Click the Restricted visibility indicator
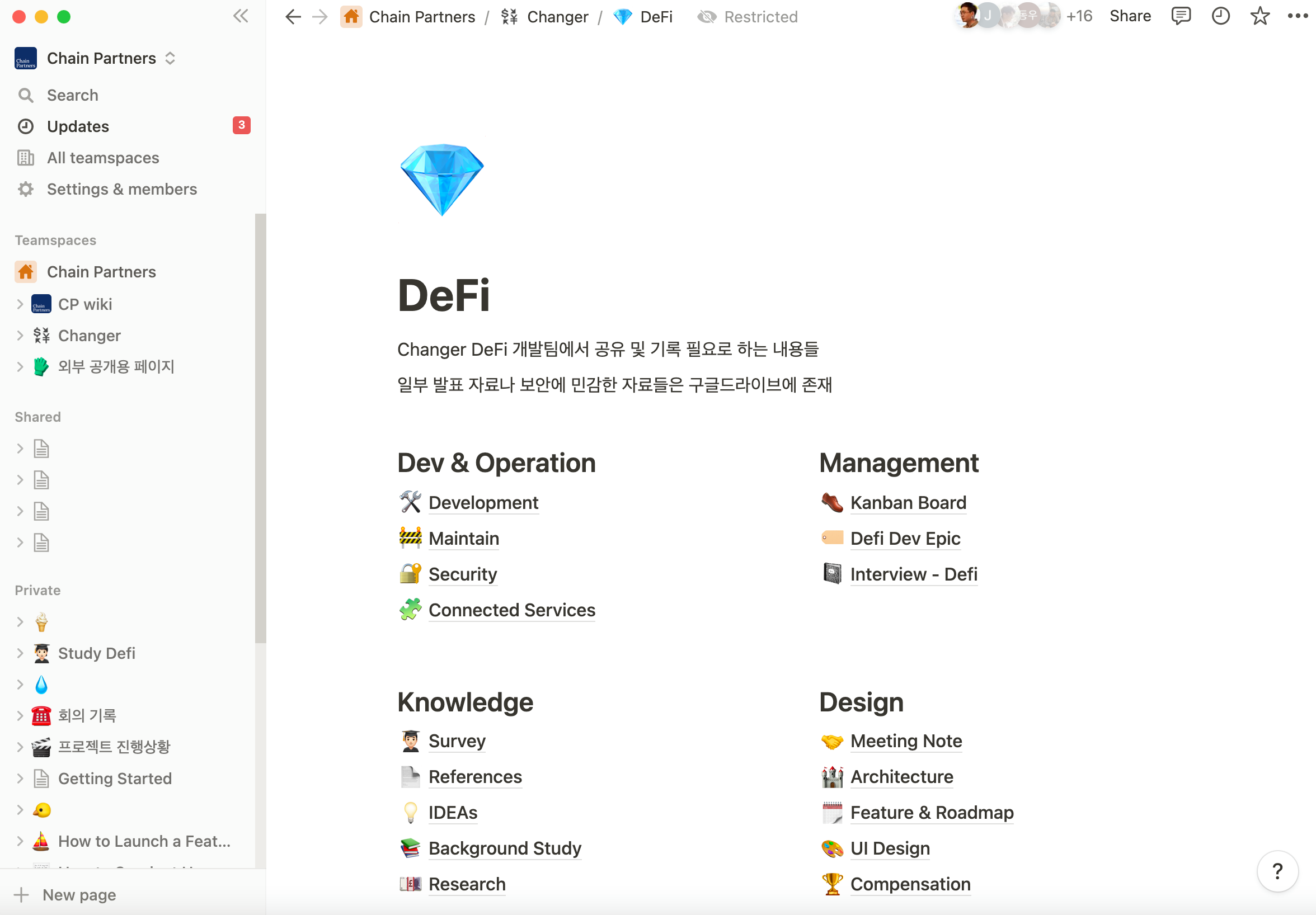Viewport: 1316px width, 915px height. pos(748,17)
